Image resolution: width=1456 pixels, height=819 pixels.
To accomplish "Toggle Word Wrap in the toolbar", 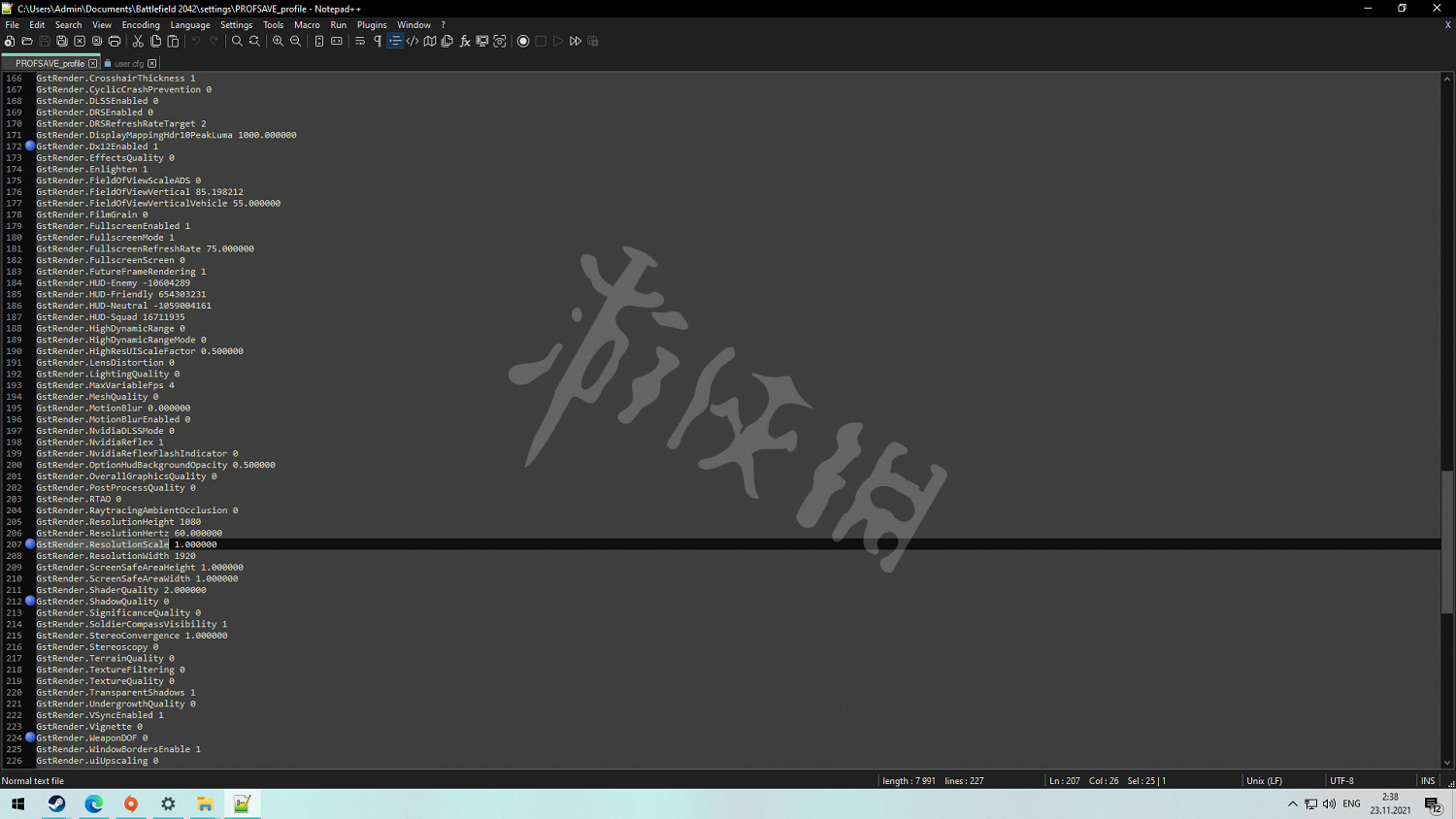I will tap(360, 42).
